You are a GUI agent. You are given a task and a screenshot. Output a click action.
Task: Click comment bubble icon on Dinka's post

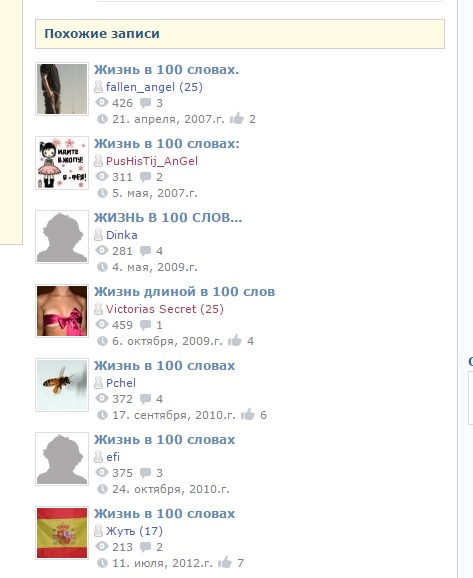[x=146, y=251]
